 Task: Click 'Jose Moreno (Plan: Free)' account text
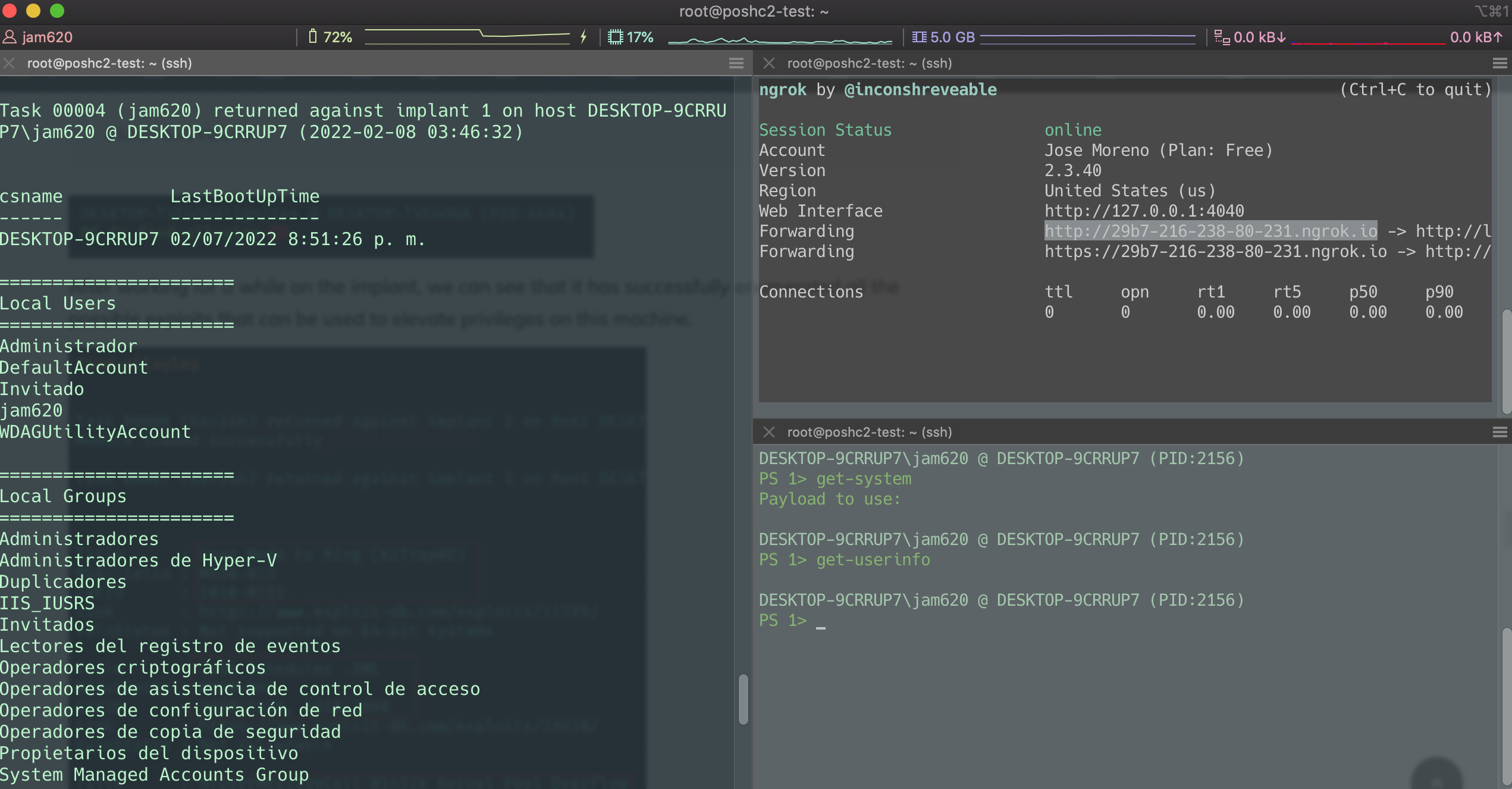(1158, 150)
